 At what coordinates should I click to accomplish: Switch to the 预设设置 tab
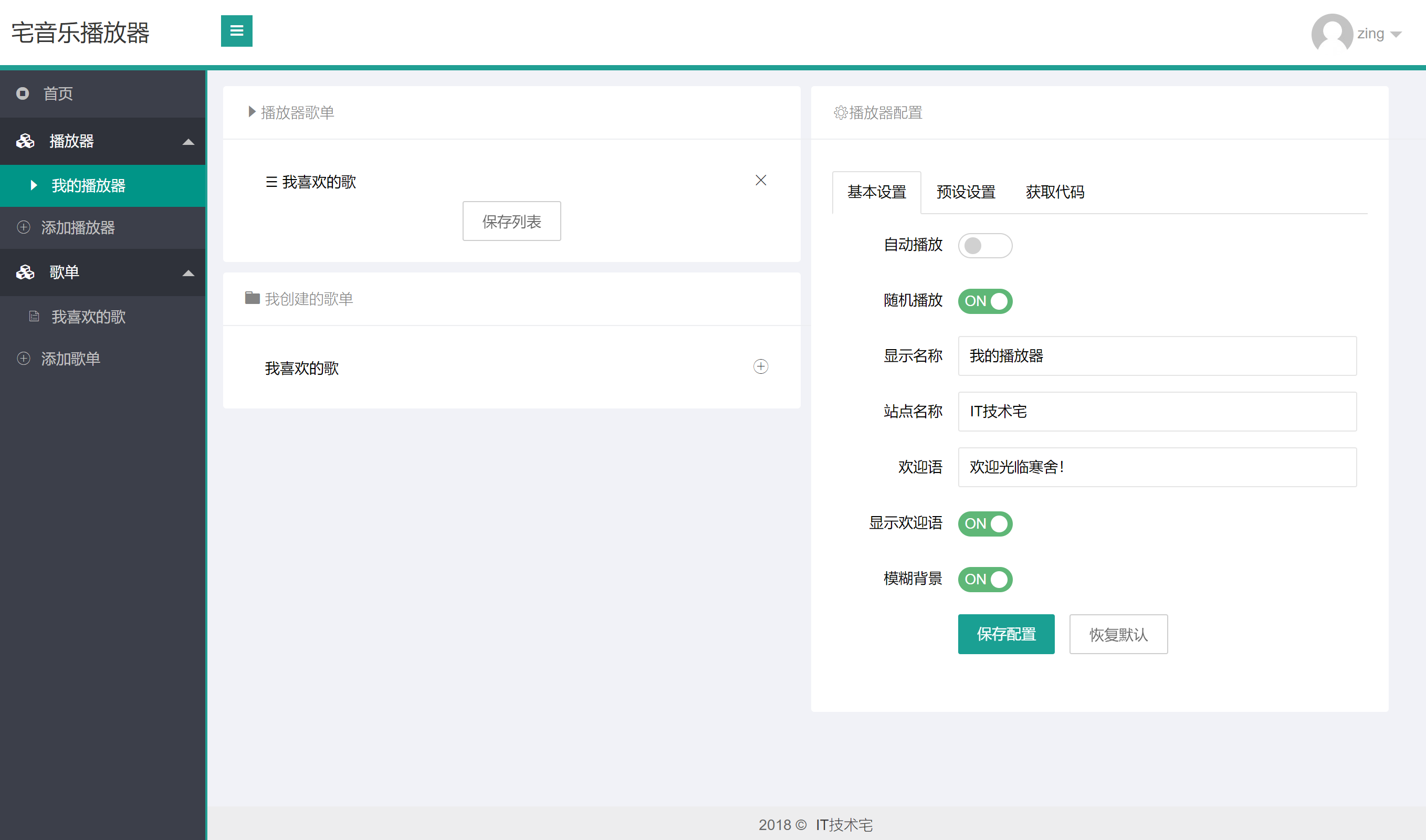click(965, 193)
